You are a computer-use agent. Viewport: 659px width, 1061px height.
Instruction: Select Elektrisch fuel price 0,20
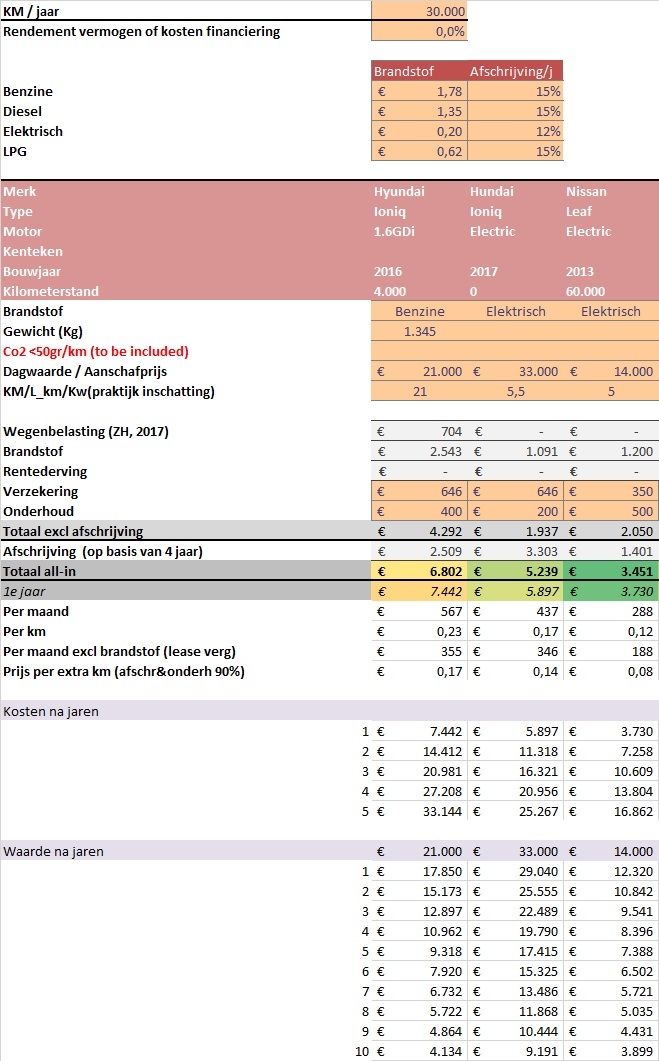click(x=419, y=131)
